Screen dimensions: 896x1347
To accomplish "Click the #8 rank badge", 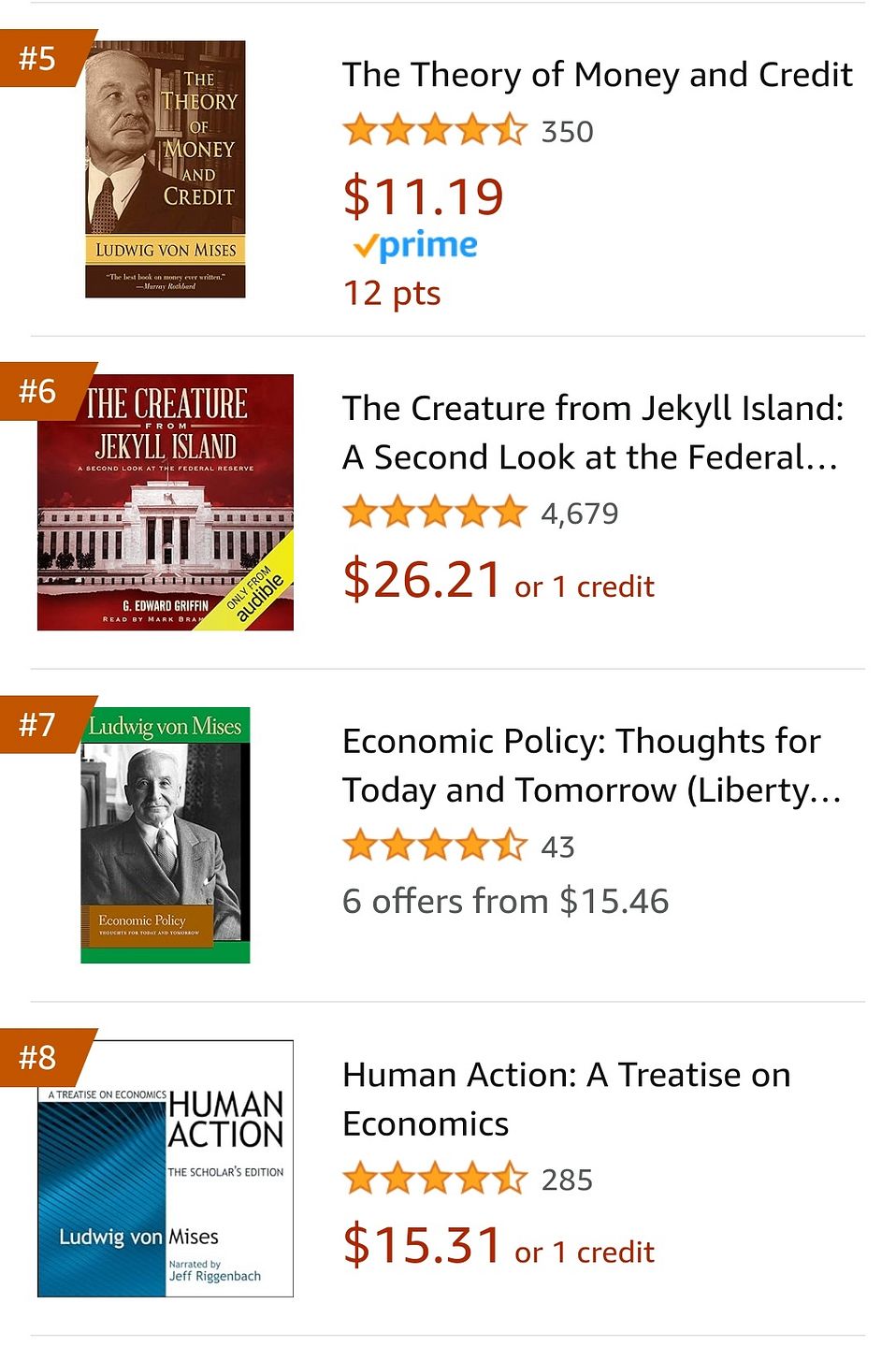I will 39,1057.
